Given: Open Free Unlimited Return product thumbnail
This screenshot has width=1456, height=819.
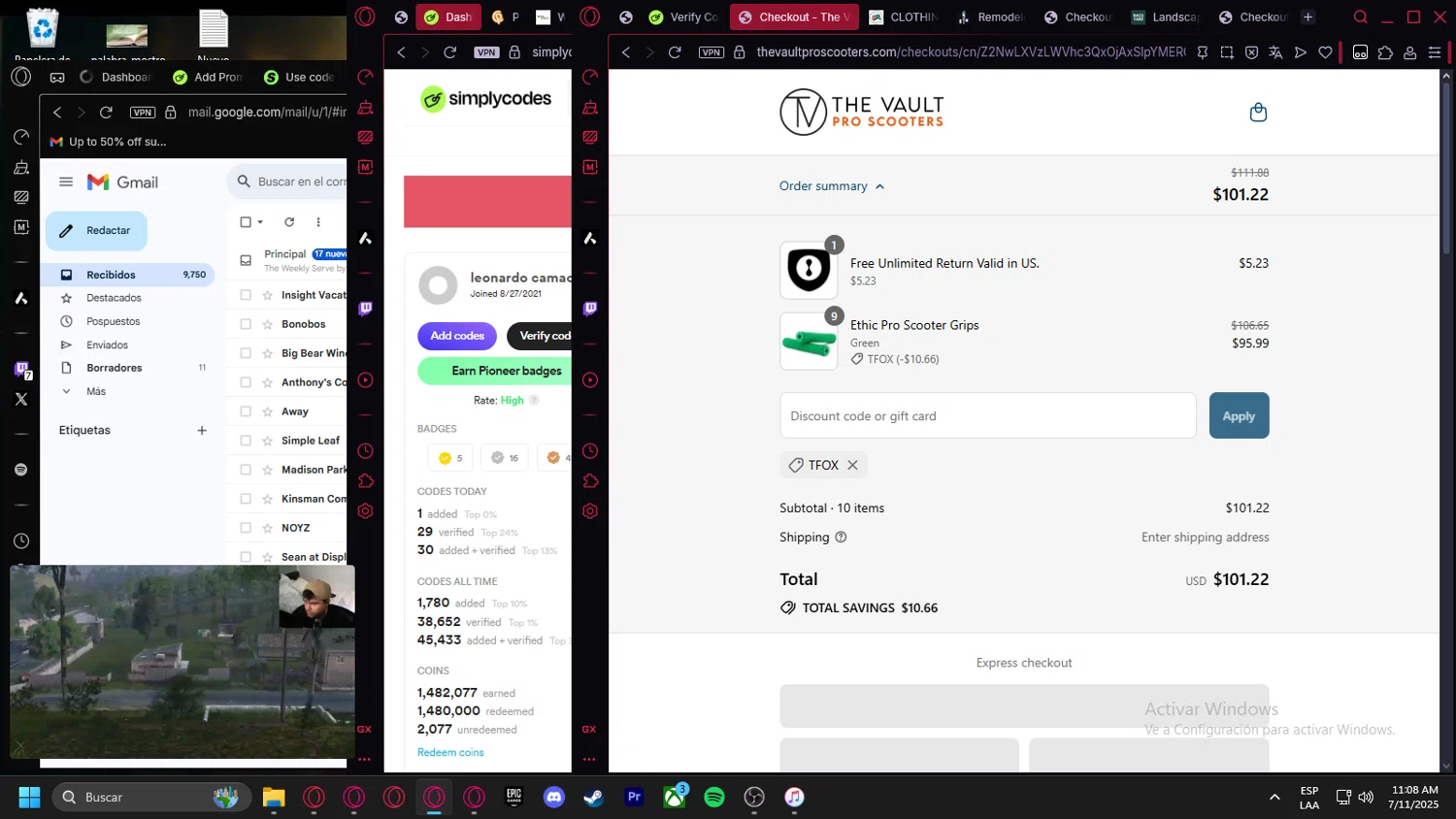Looking at the screenshot, I should coord(809,270).
